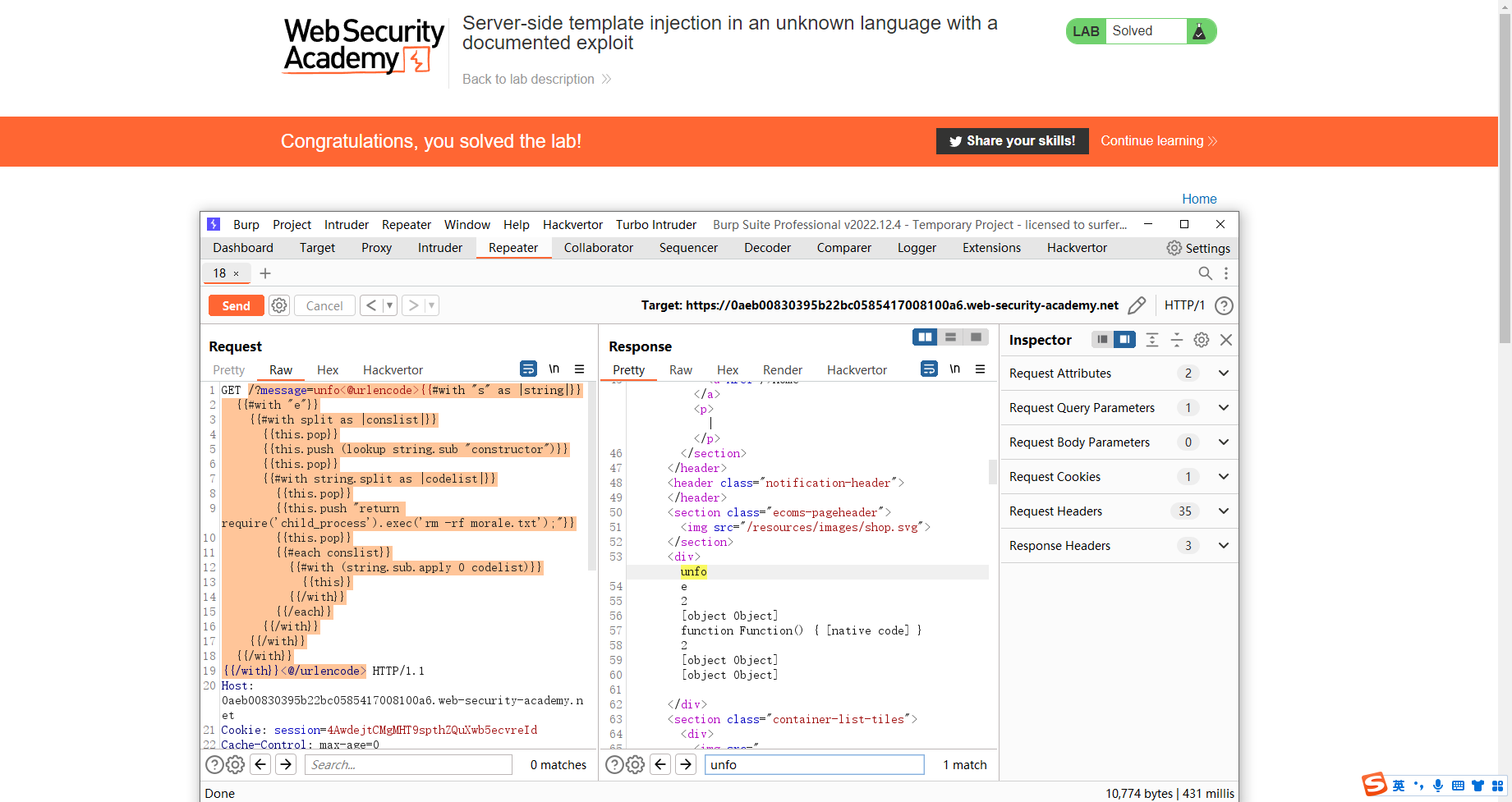Click the Repeater send settings gear icon

[279, 305]
